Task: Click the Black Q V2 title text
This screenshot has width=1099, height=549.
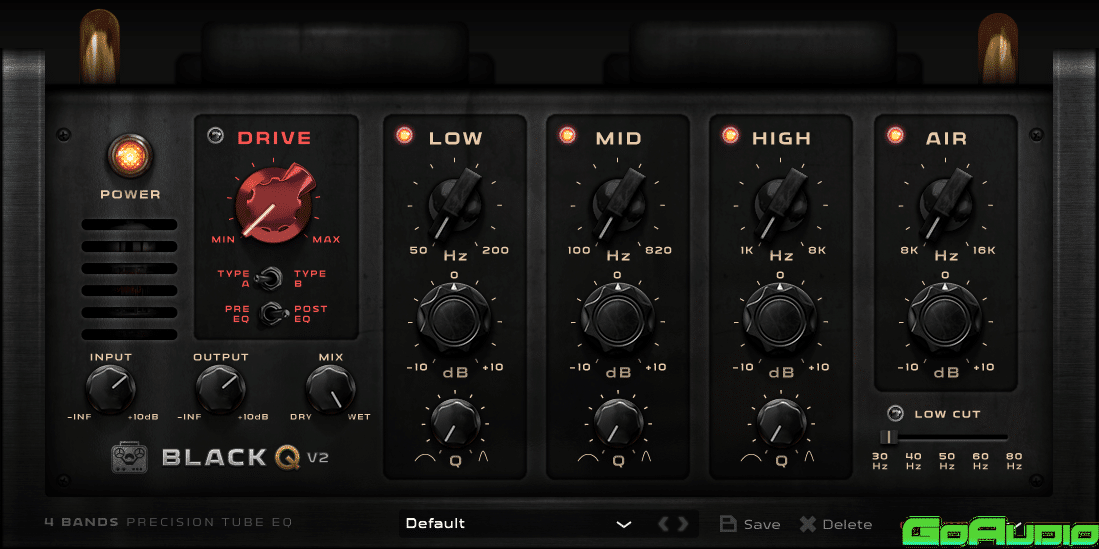Action: pyautogui.click(x=245, y=459)
